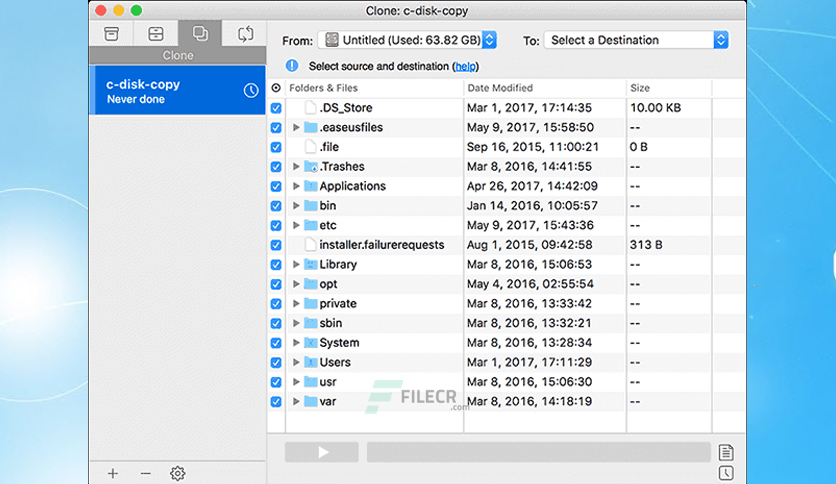The height and width of the screenshot is (484, 836).
Task: Click the date May 4, 2016, 02:55:54
Action: [530, 284]
